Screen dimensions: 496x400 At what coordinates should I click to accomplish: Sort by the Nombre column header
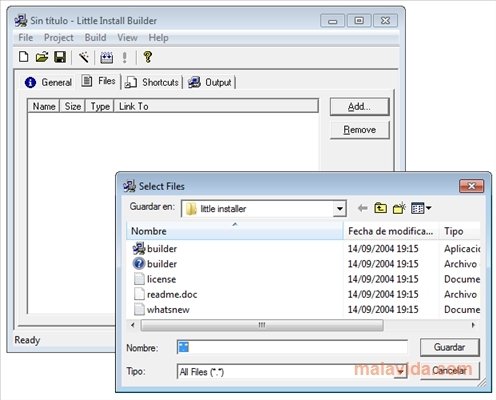click(x=235, y=231)
